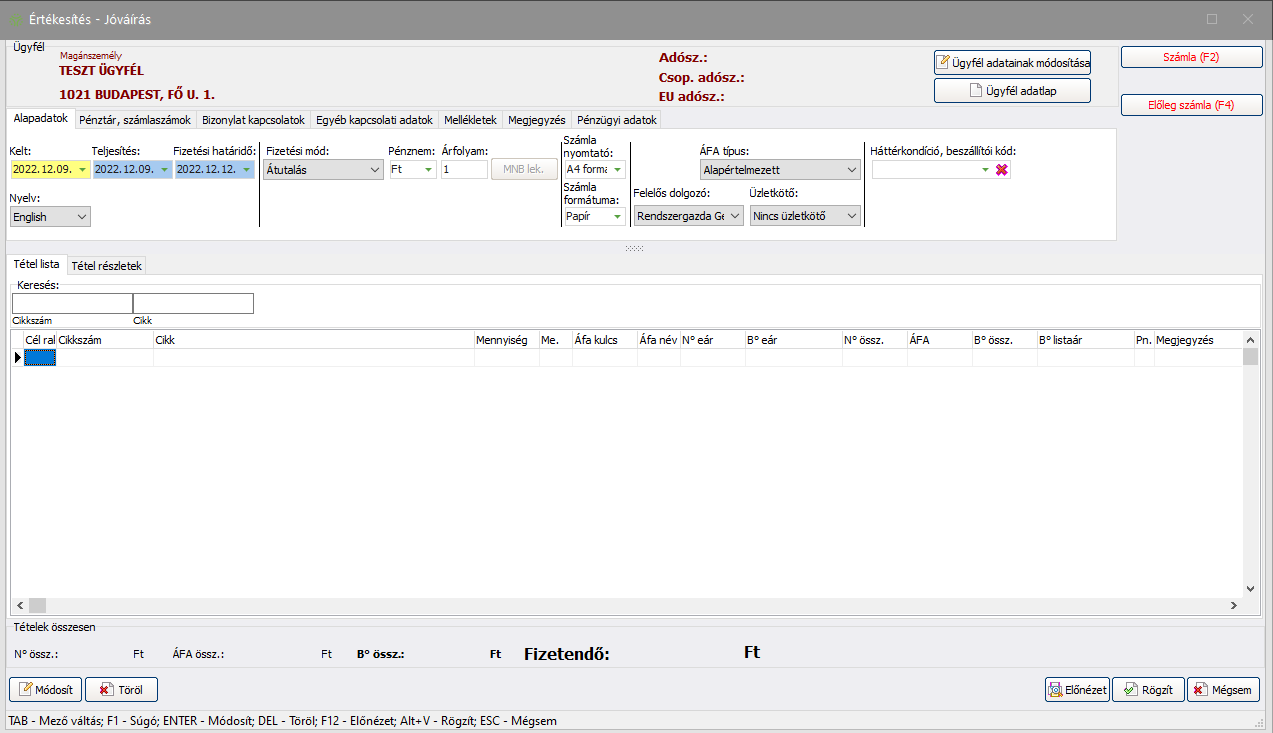Click the Cikkszám search input field
1273x733 pixels.
[x=72, y=304]
